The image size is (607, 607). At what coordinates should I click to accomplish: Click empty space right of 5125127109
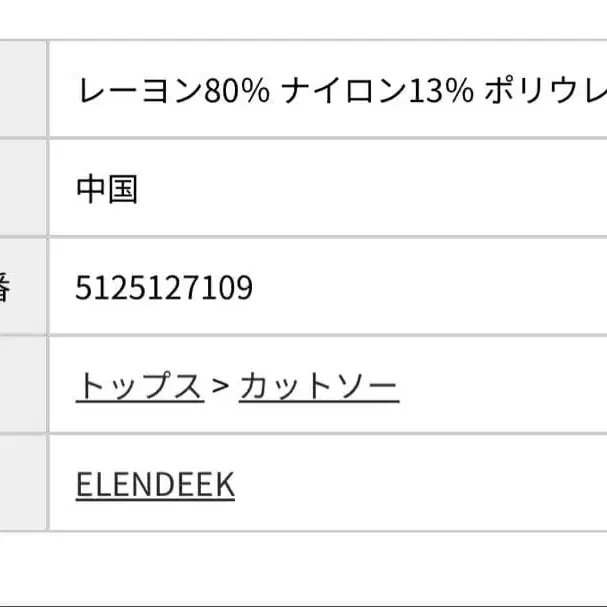(x=430, y=289)
